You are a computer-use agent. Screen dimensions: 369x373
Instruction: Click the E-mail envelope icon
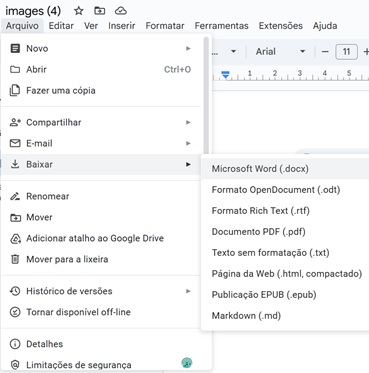(15, 143)
